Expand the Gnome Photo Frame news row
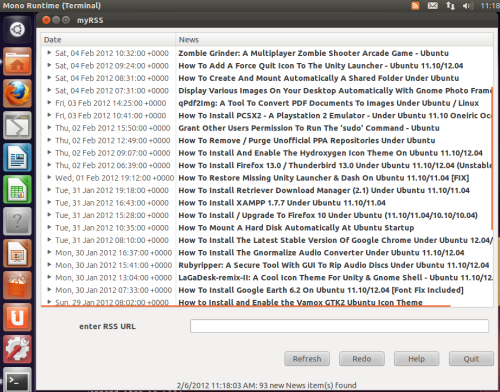500x392 pixels. click(x=49, y=90)
